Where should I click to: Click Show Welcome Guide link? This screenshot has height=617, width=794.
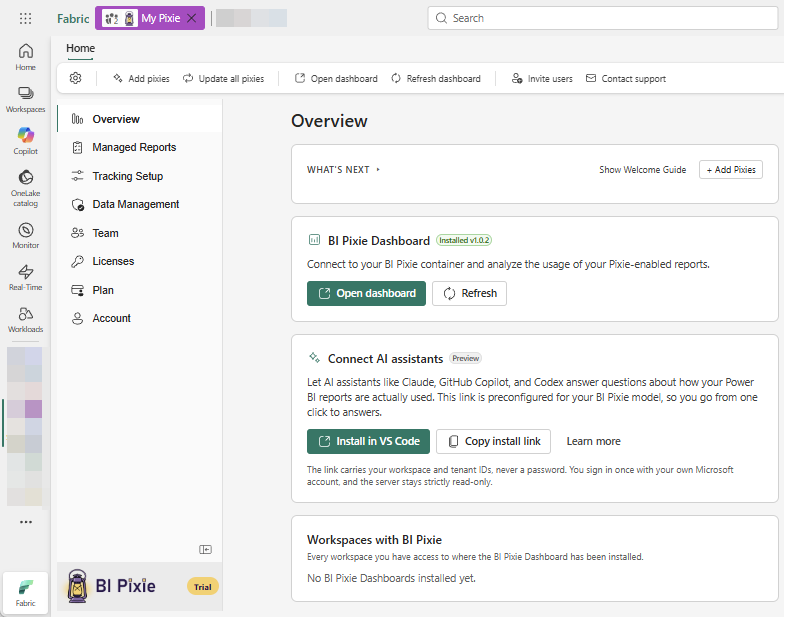click(643, 170)
